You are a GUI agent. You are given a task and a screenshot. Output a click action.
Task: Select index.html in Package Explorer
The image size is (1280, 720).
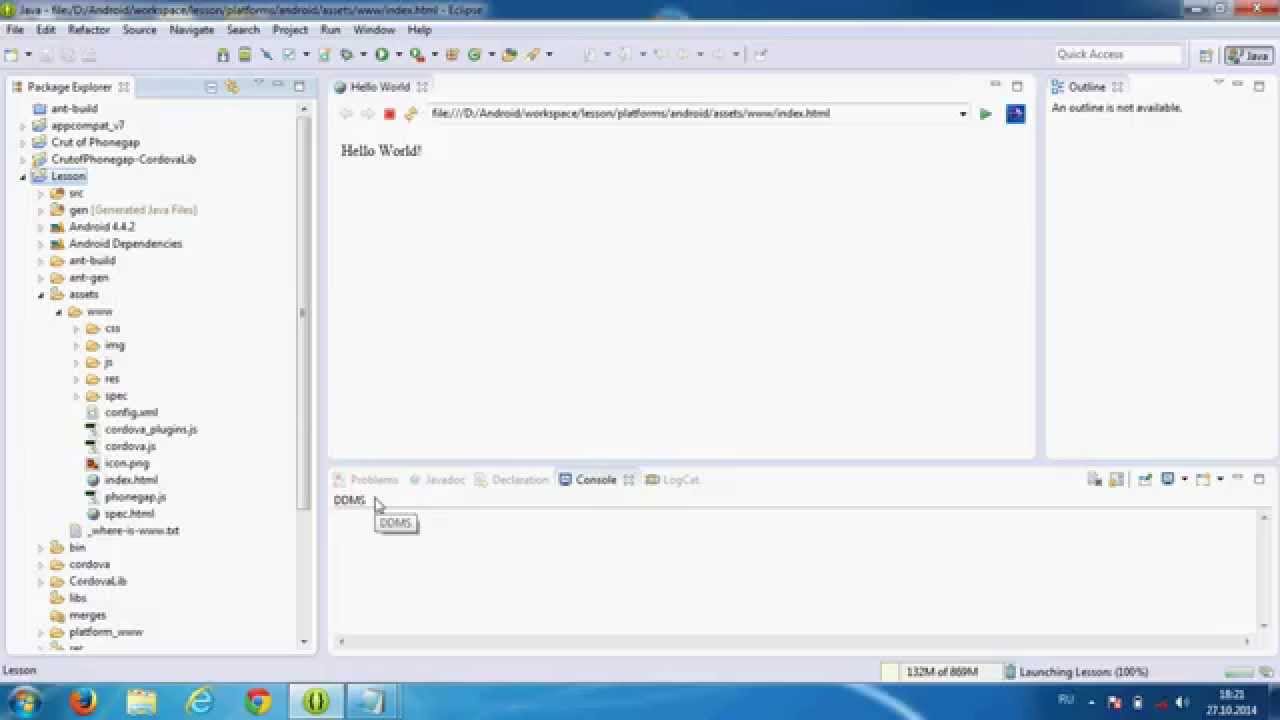point(131,480)
